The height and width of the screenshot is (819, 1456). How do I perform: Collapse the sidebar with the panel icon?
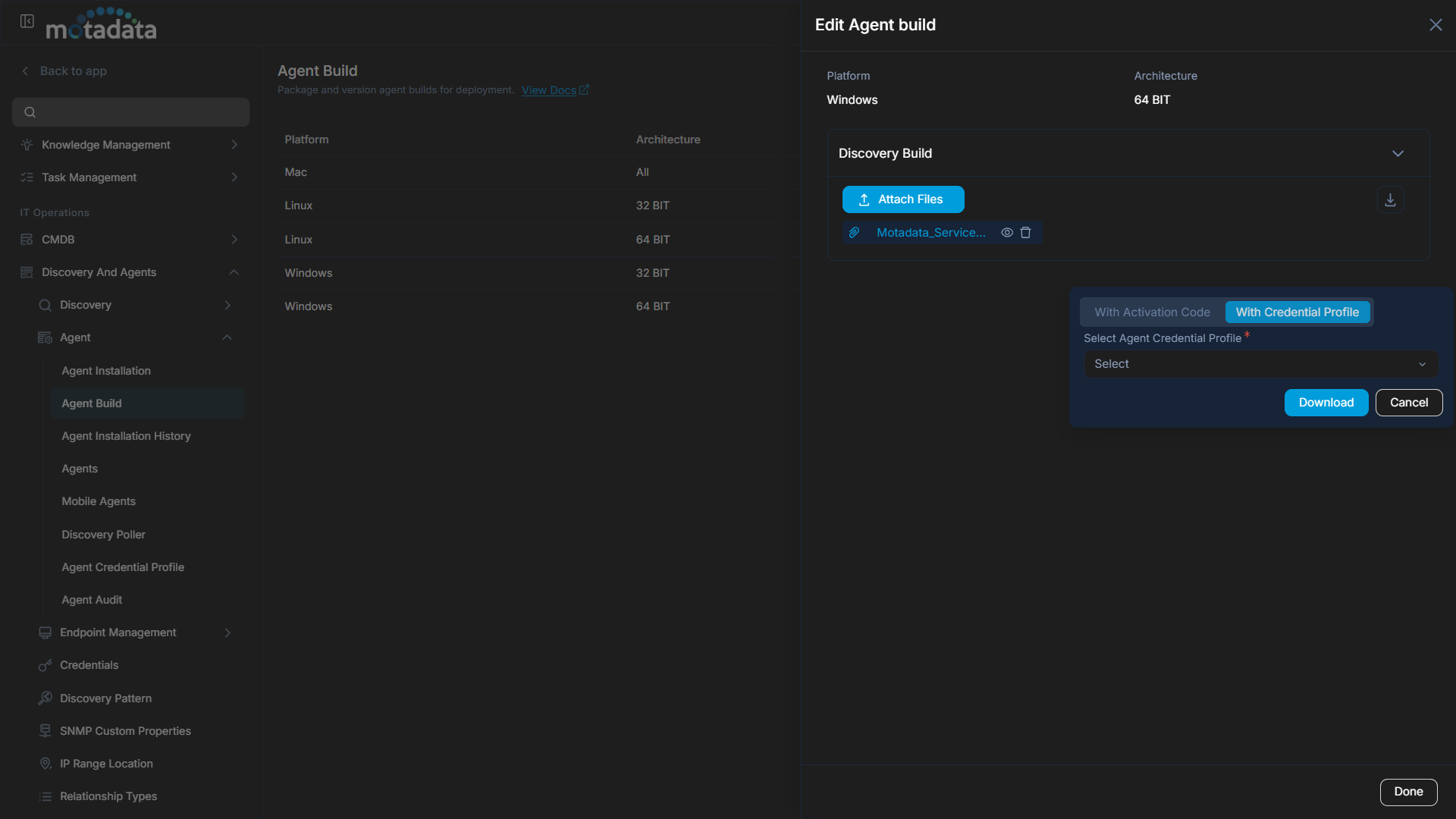coord(27,21)
